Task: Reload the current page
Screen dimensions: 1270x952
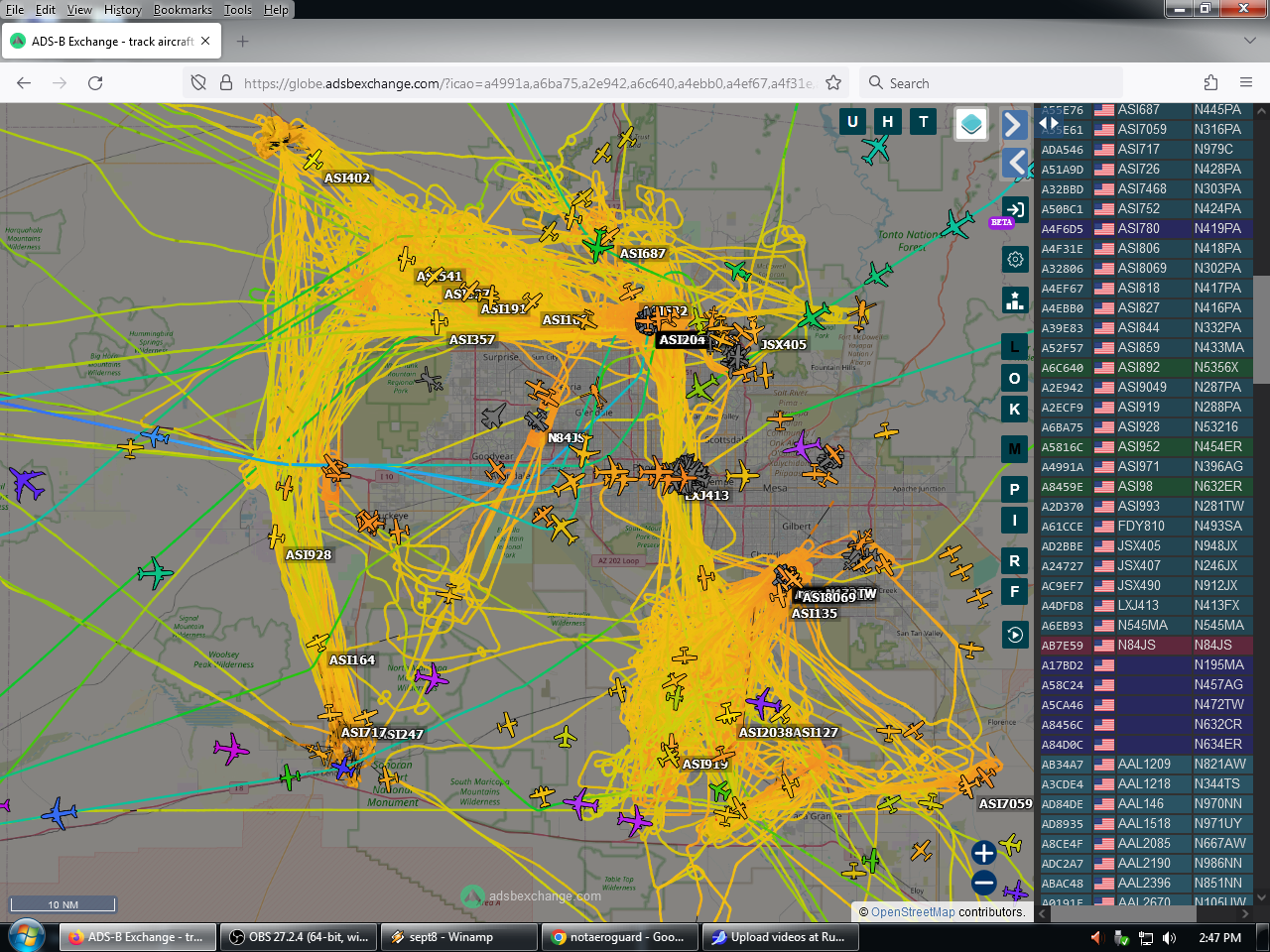Action: (x=95, y=83)
